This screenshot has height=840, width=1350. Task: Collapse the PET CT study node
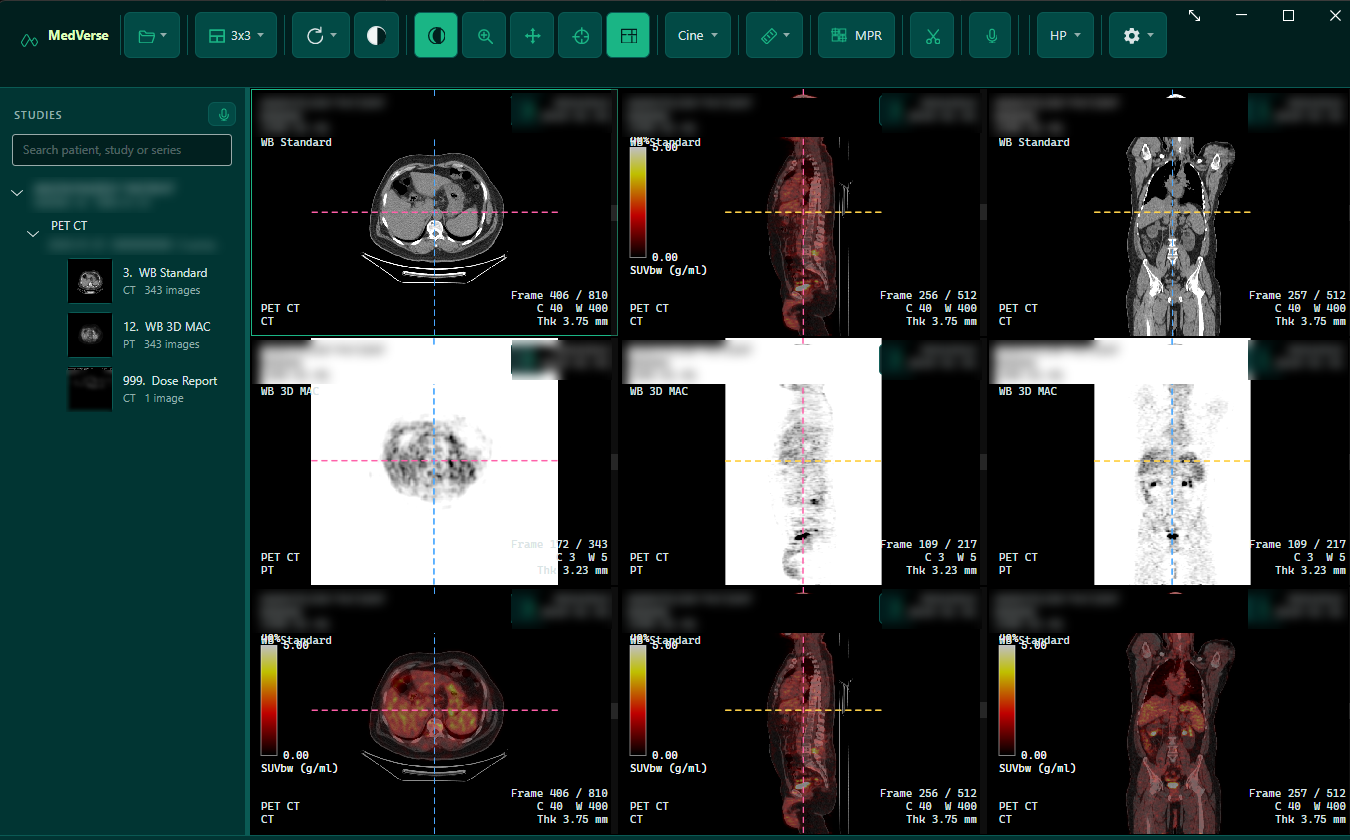click(33, 233)
